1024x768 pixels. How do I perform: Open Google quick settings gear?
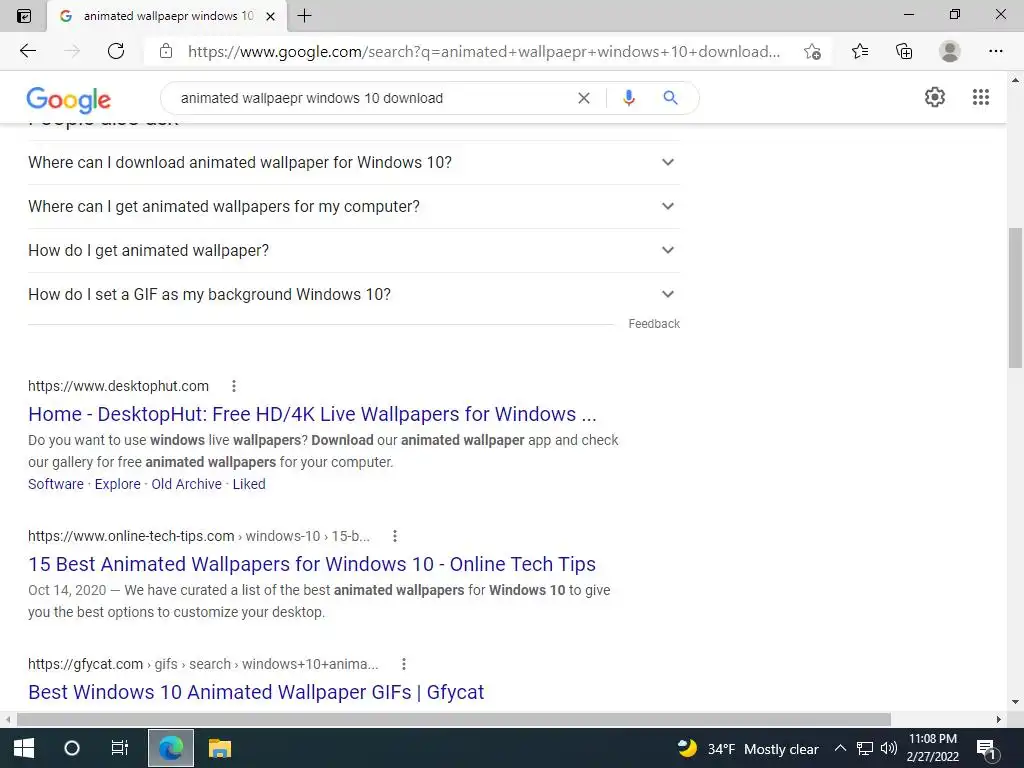935,97
